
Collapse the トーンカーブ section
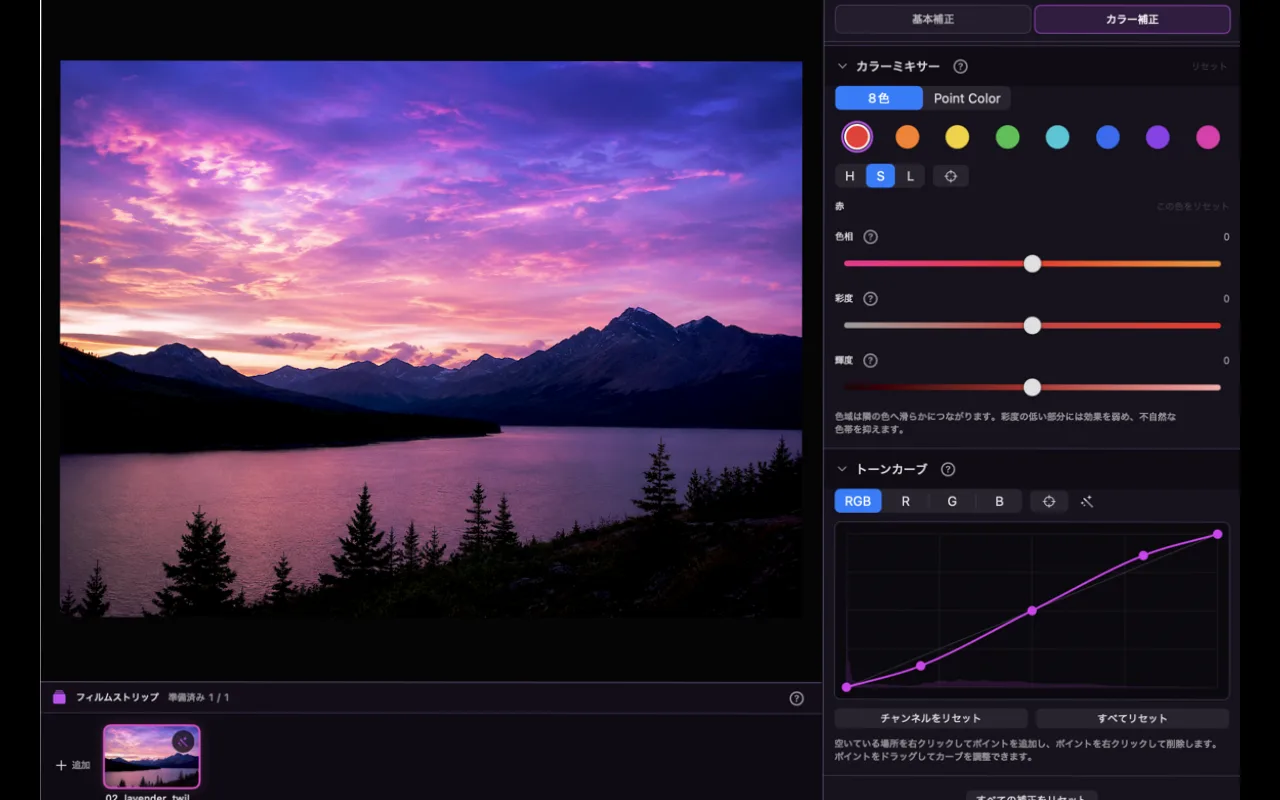[842, 469]
